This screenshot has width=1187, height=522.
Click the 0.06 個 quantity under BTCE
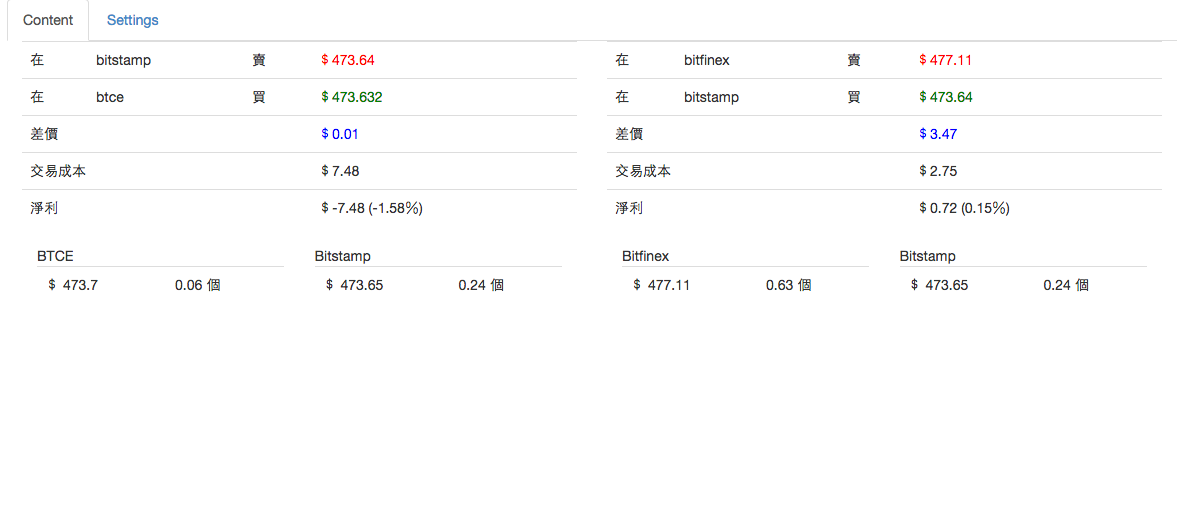(197, 285)
